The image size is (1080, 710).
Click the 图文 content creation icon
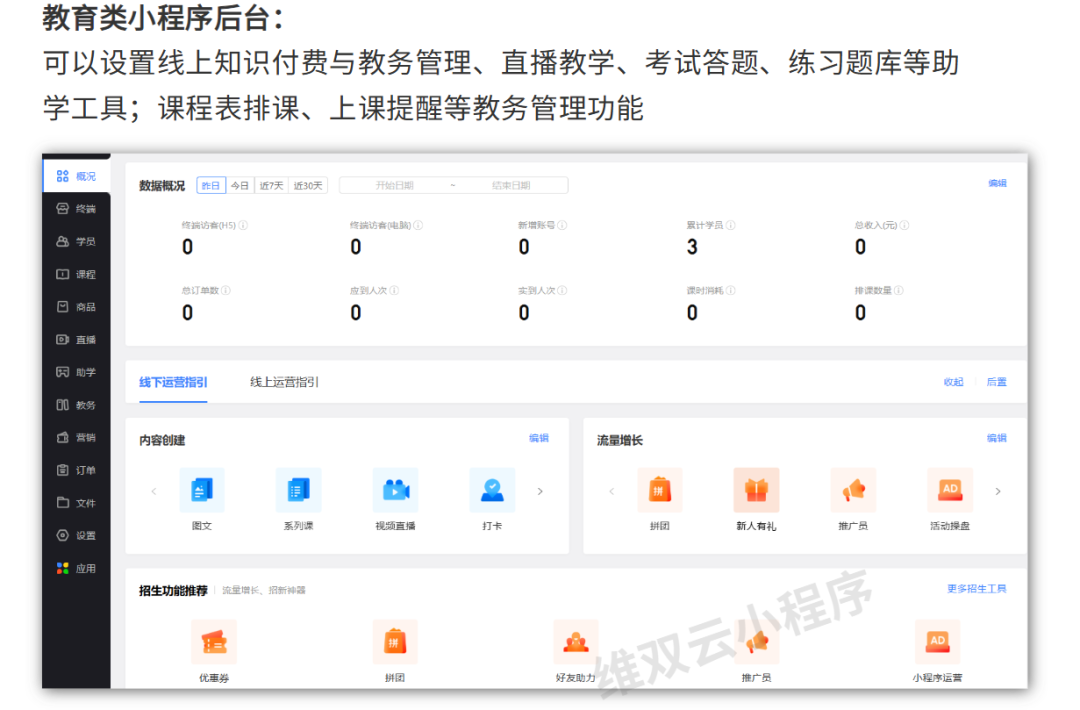point(202,490)
